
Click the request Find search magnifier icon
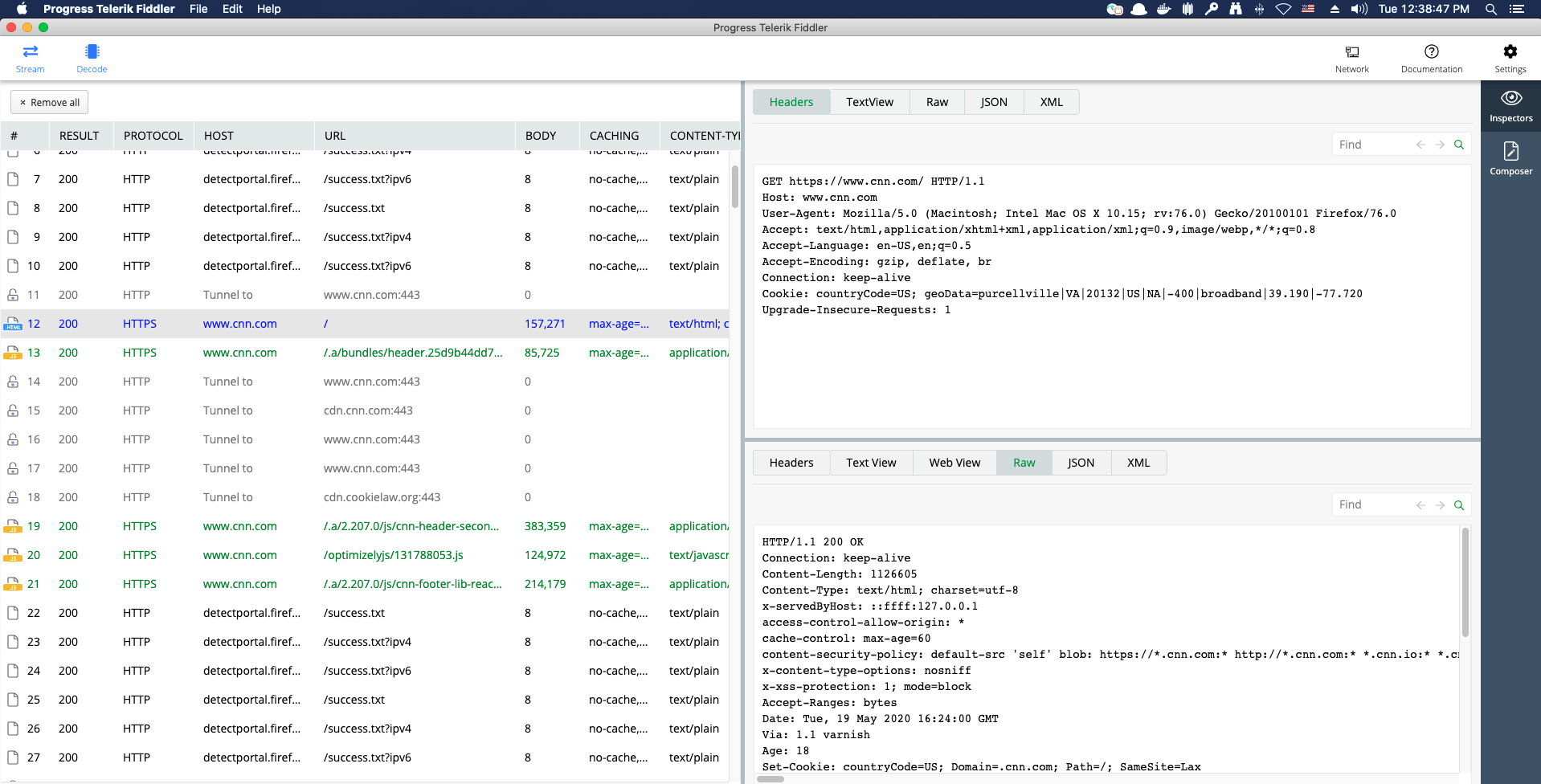click(x=1459, y=145)
